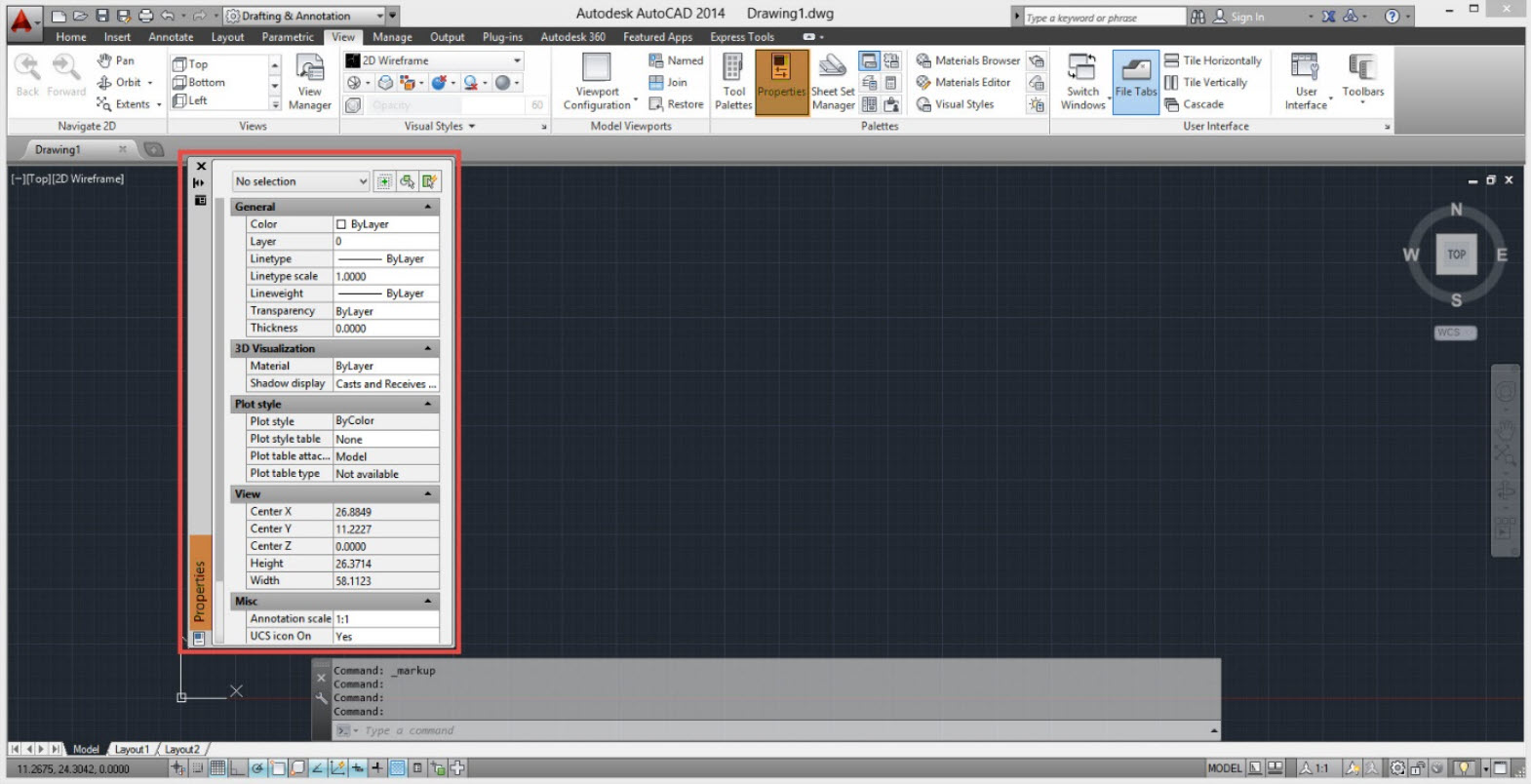
Task: Toggle lineweight display in status bar
Action: (377, 768)
